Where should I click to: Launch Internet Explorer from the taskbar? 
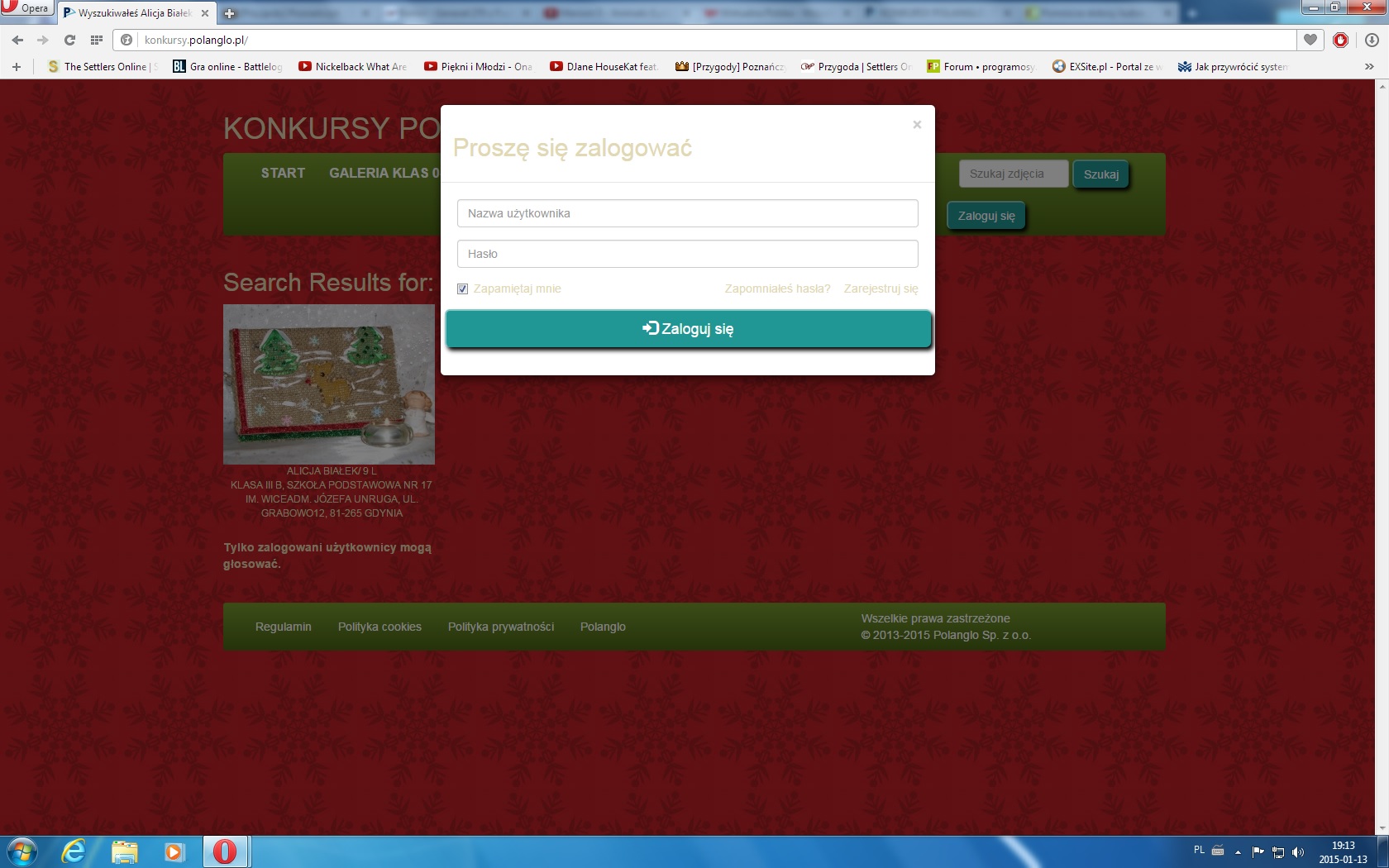click(74, 851)
